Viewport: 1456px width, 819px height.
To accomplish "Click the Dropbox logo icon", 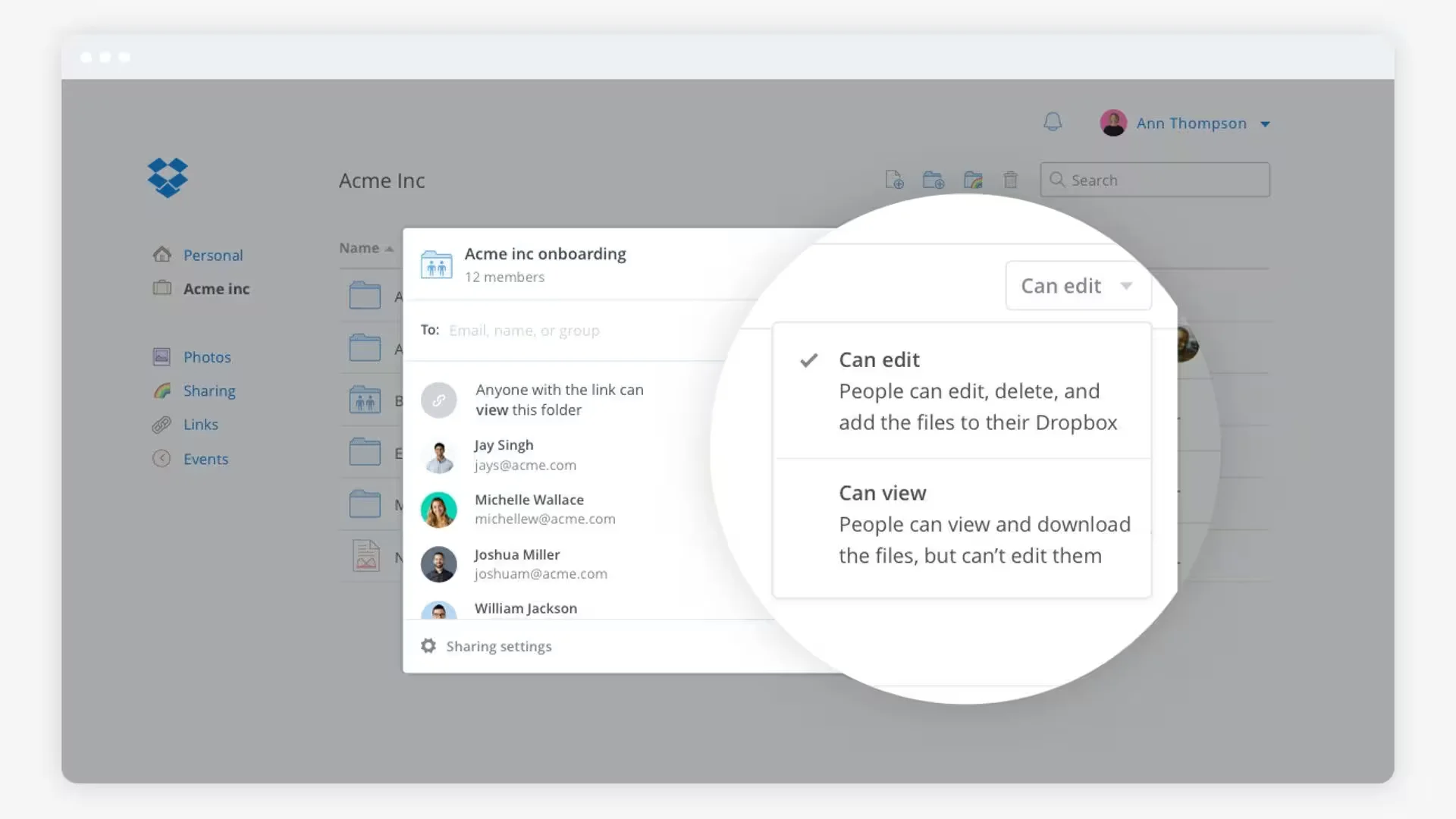I will (x=168, y=177).
